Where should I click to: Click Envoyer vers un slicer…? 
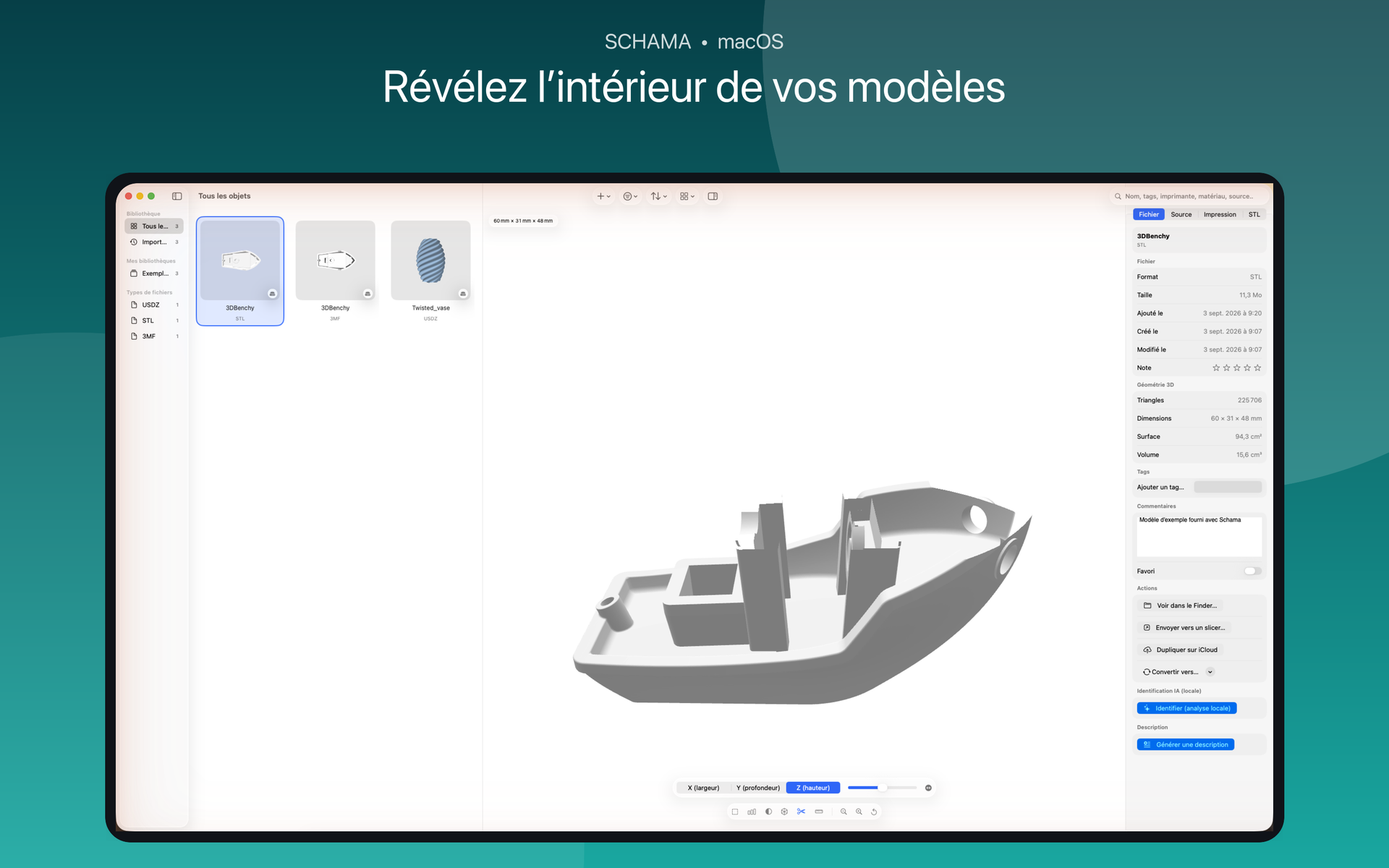point(1184,628)
